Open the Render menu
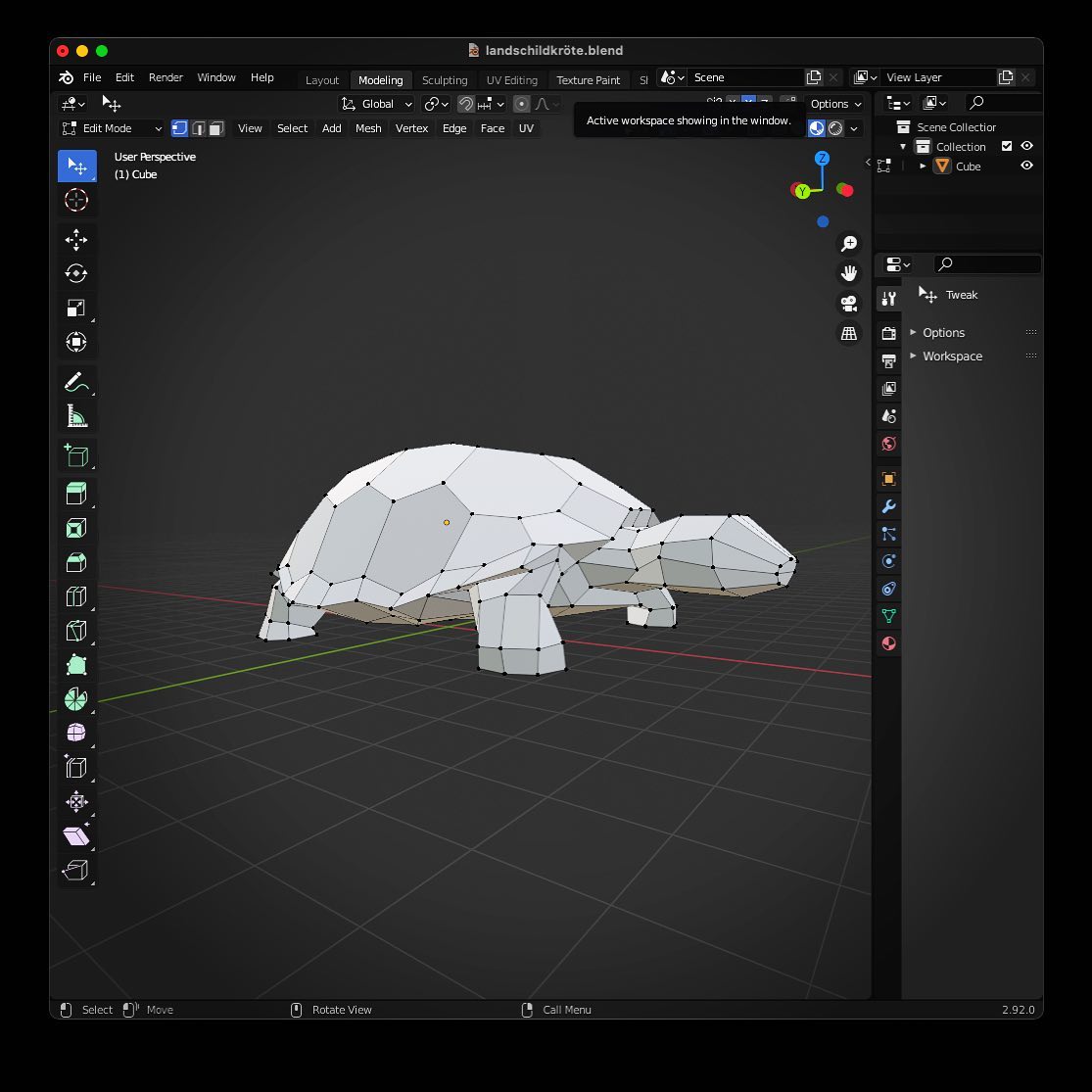 166,77
